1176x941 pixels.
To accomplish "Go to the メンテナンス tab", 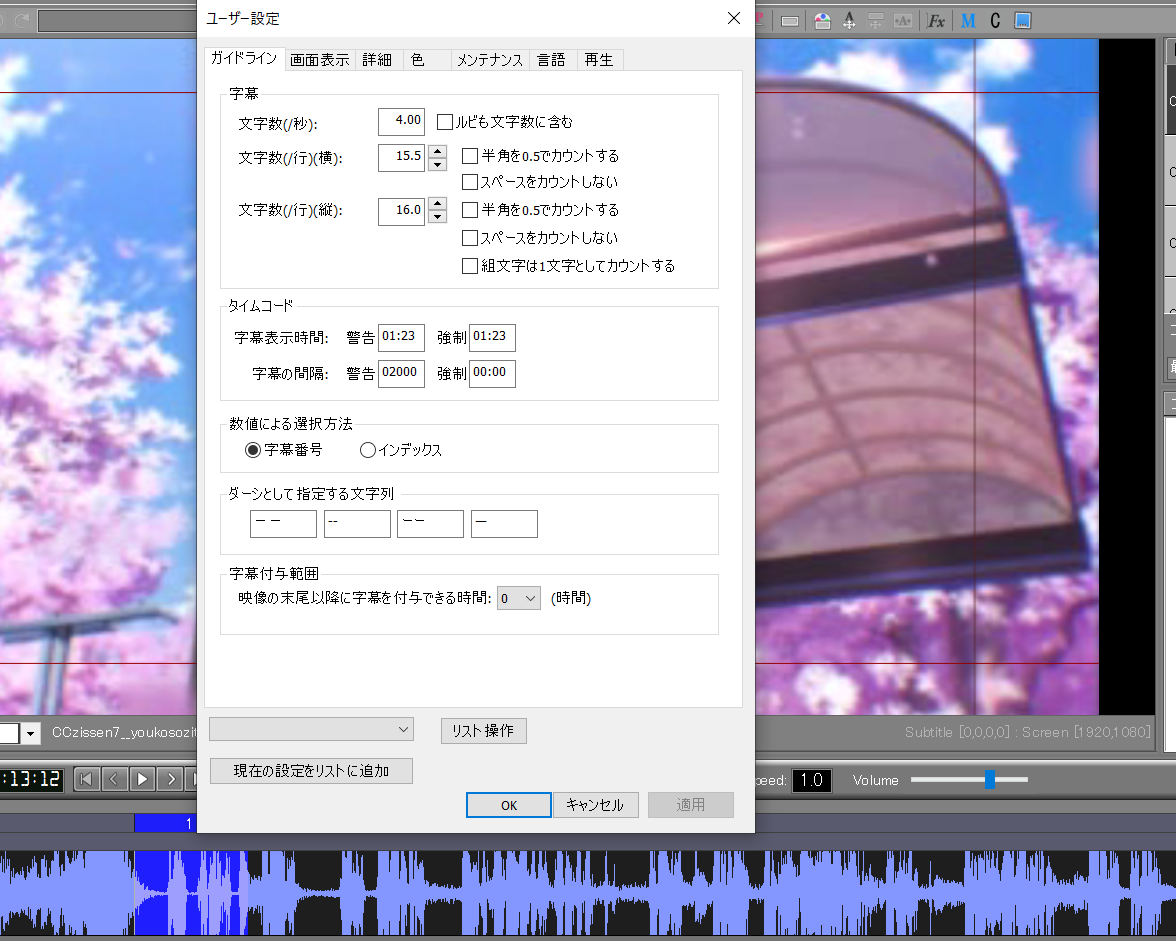I will click(490, 60).
